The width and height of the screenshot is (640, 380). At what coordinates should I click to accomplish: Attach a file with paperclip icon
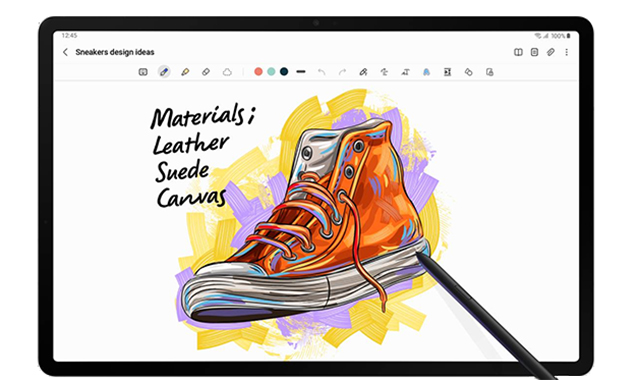(551, 52)
